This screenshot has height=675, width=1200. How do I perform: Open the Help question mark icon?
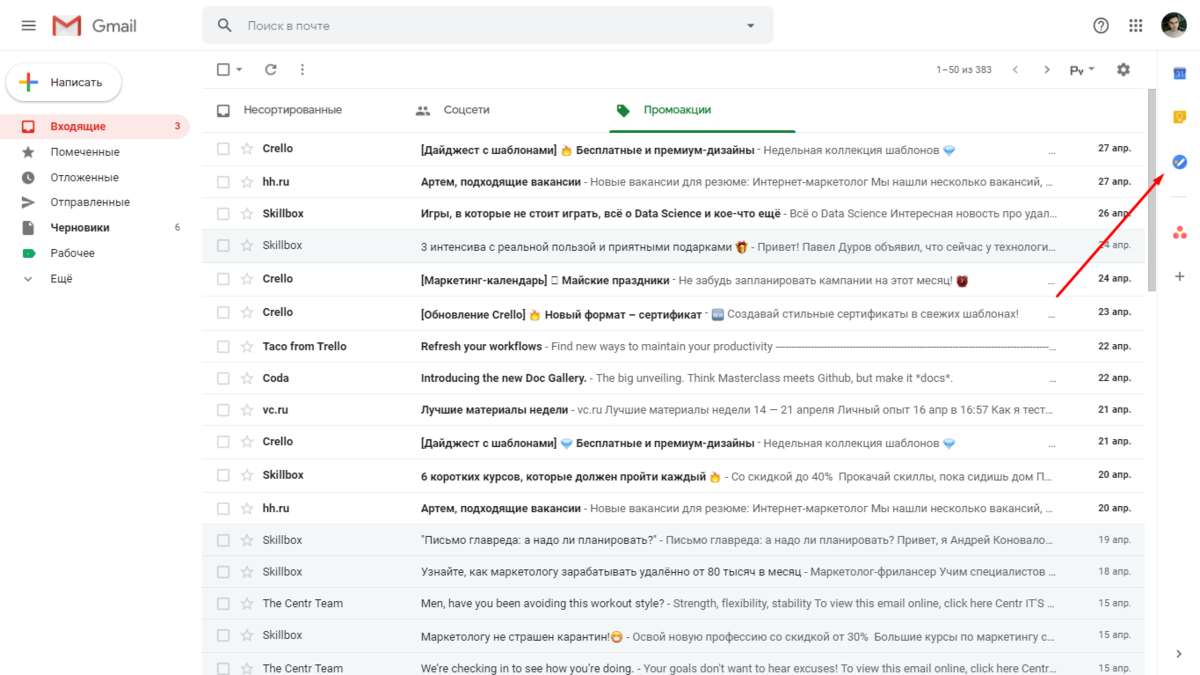[1101, 26]
